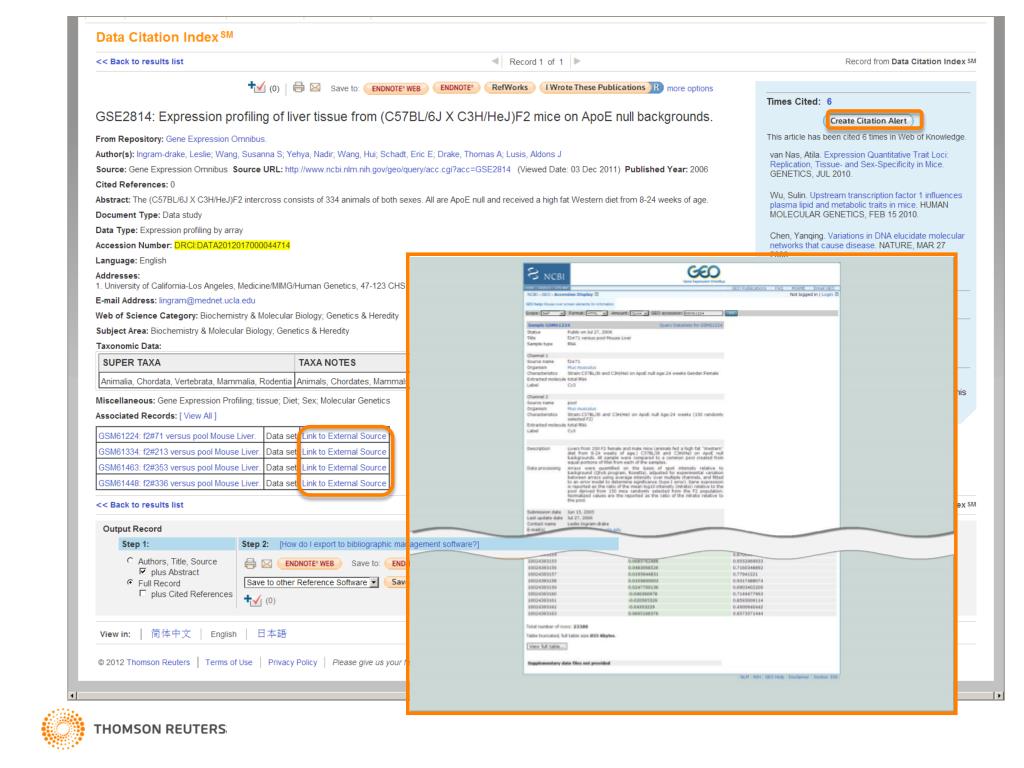The image size is (1024, 768).
Task: Click GEO page screenshot thumbnail overlay
Action: pos(681,483)
